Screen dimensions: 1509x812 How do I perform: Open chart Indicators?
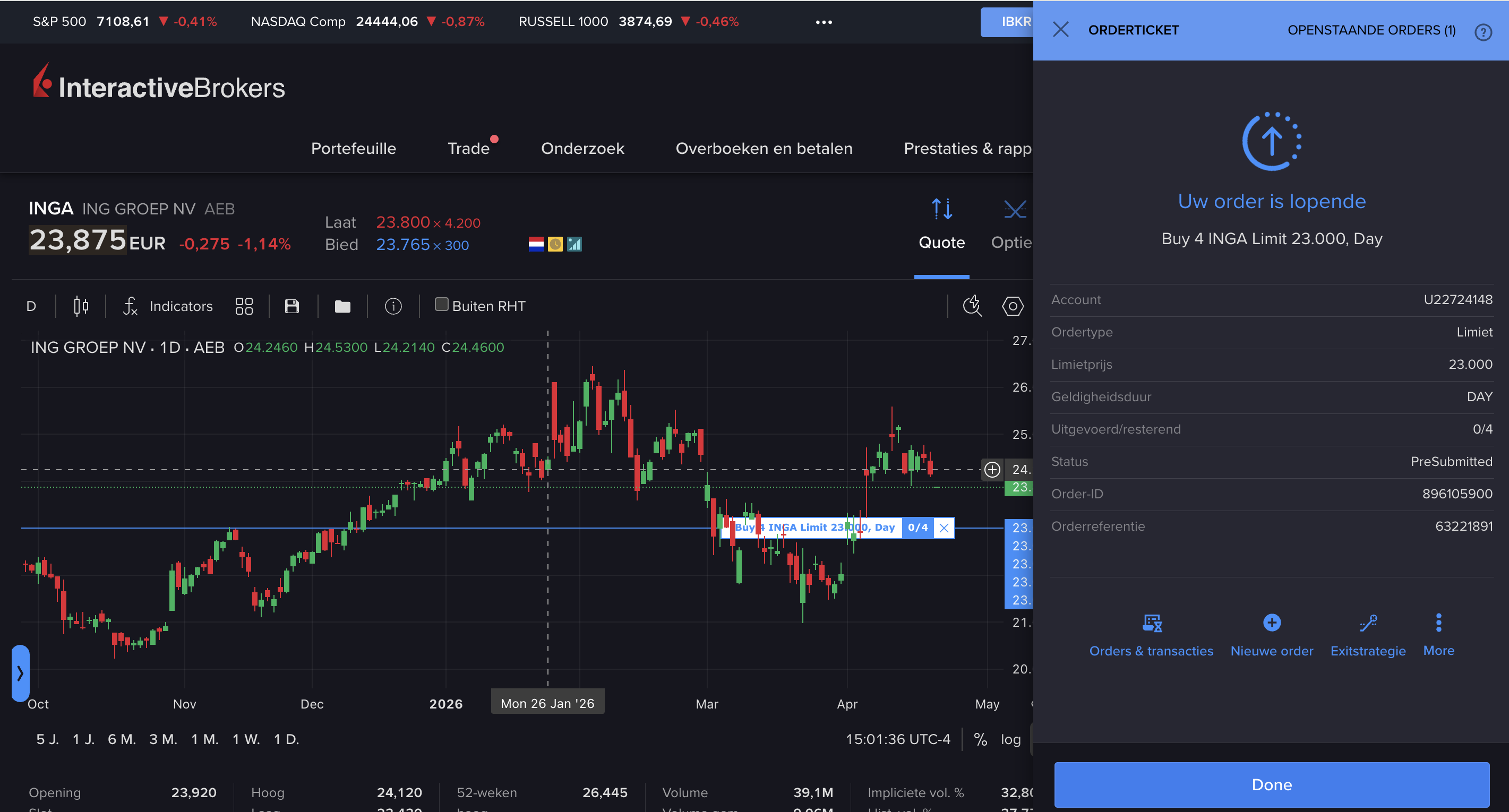click(x=168, y=306)
